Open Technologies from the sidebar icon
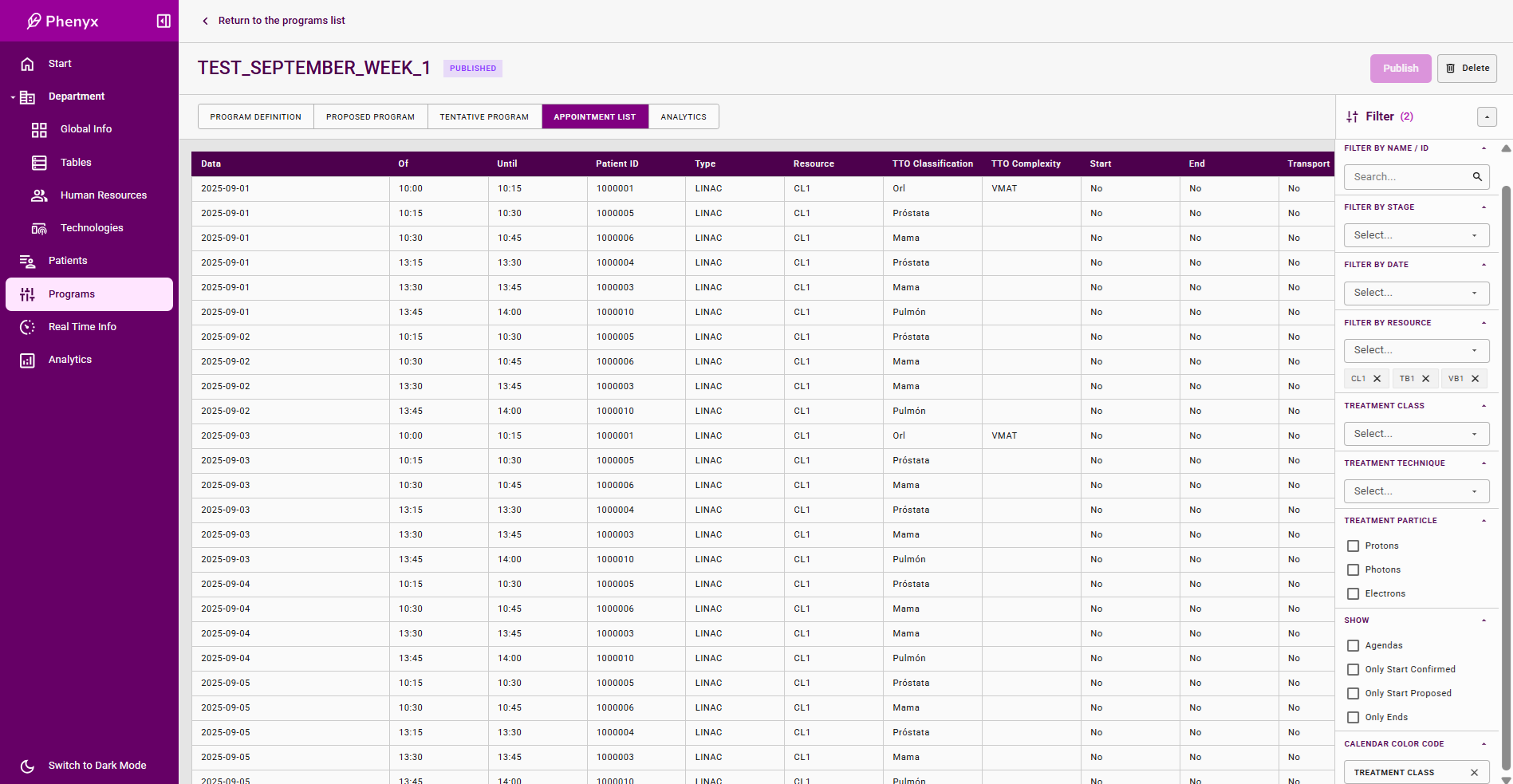Viewport: 1513px width, 784px height. [x=39, y=228]
